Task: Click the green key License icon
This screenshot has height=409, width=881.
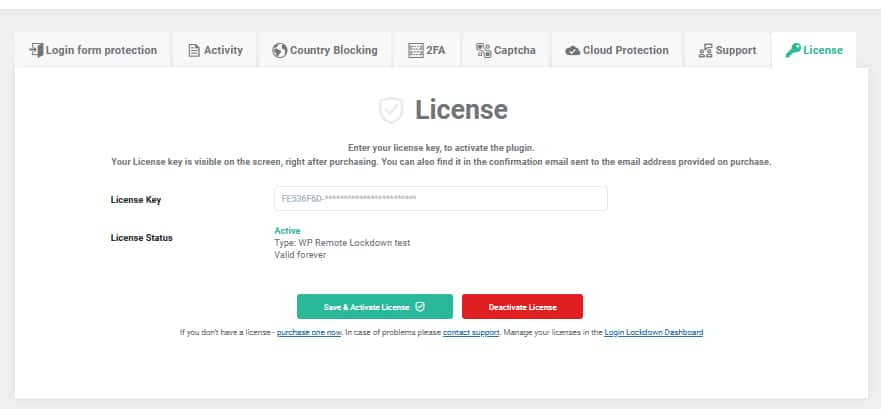Action: coord(793,51)
